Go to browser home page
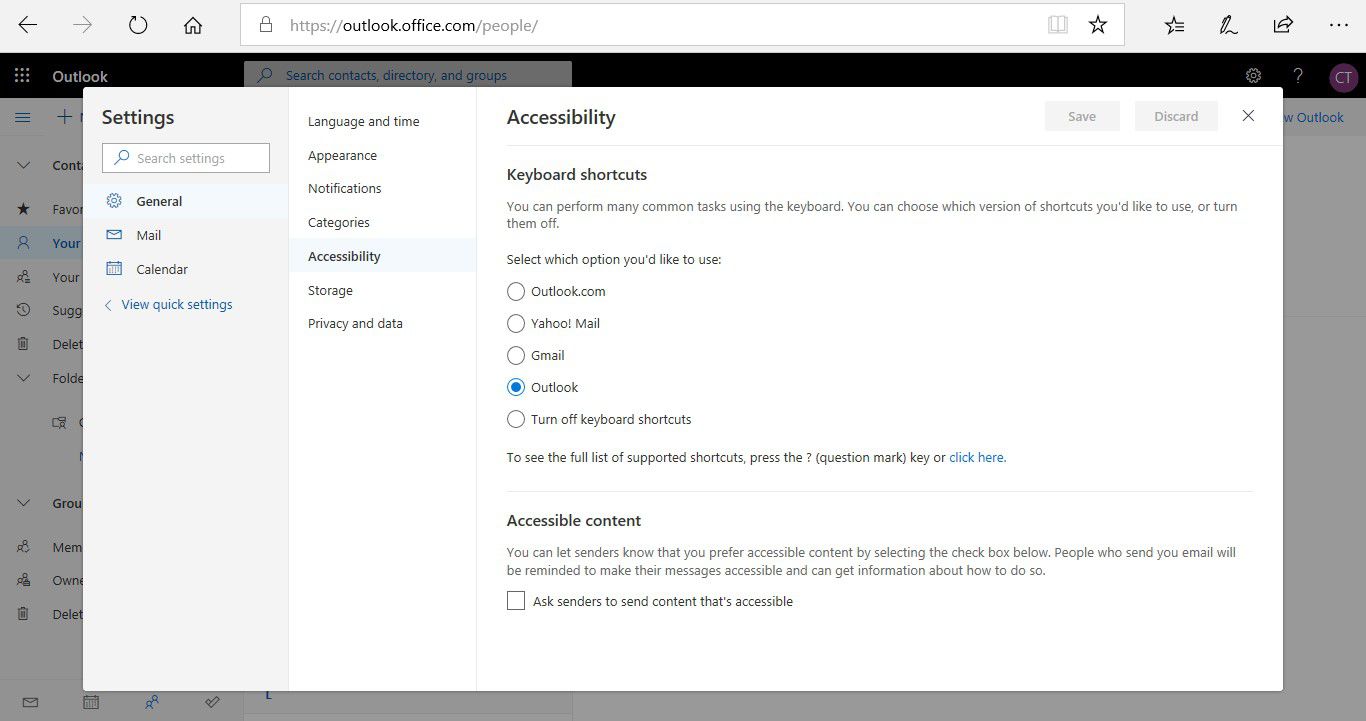 point(193,25)
